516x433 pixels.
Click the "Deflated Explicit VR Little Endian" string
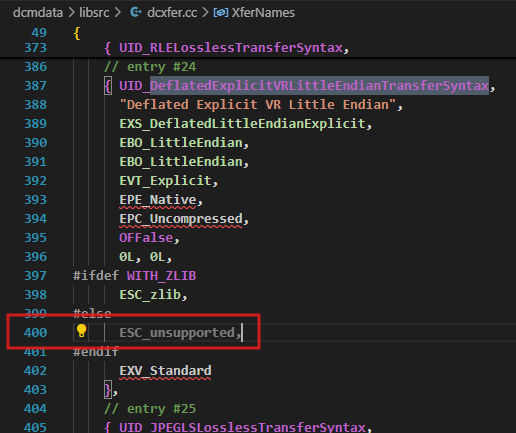pyautogui.click(x=258, y=105)
